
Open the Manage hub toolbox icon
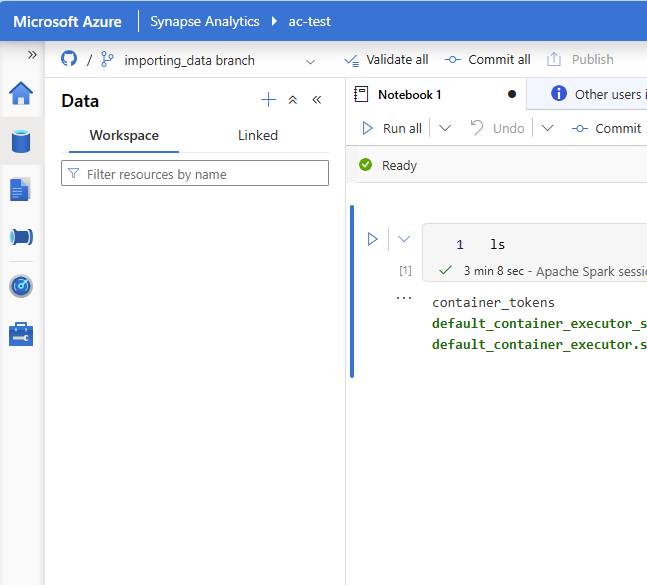tap(21, 334)
